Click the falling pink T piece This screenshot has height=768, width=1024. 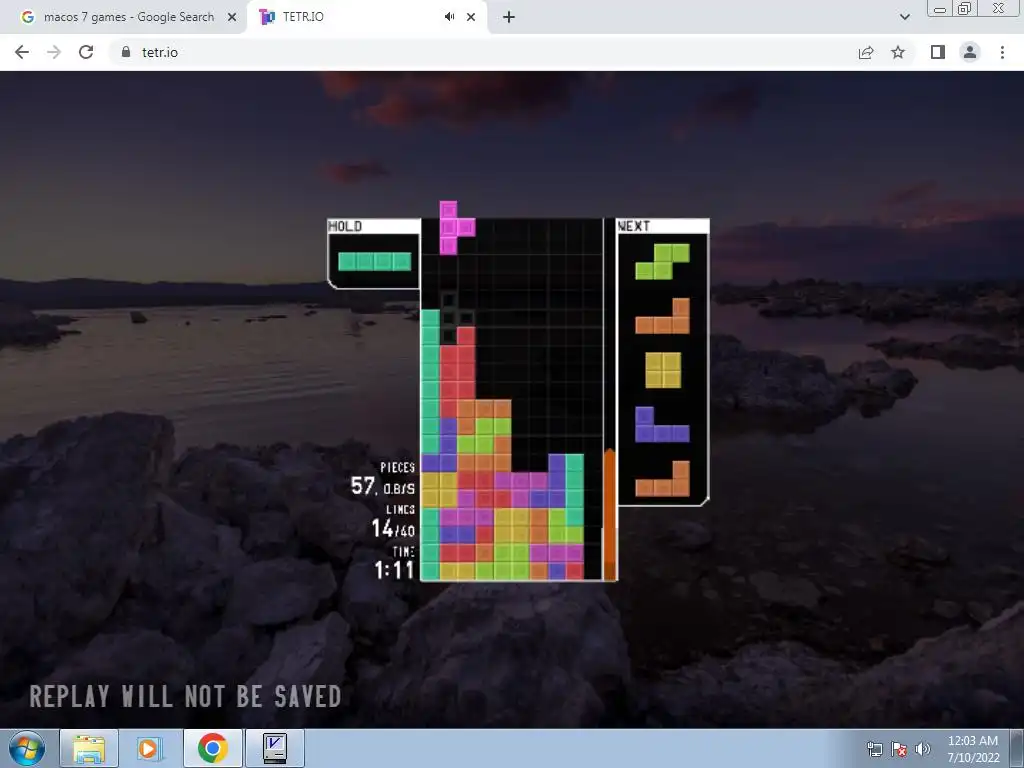pos(456,227)
